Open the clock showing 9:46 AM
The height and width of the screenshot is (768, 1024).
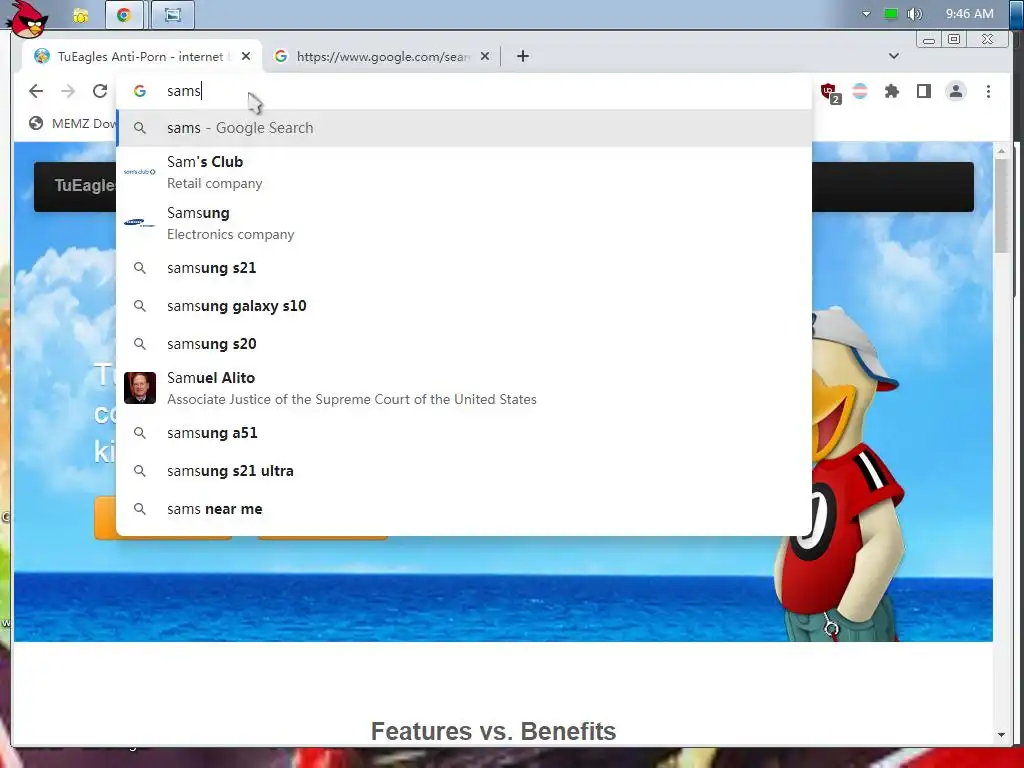coord(969,14)
